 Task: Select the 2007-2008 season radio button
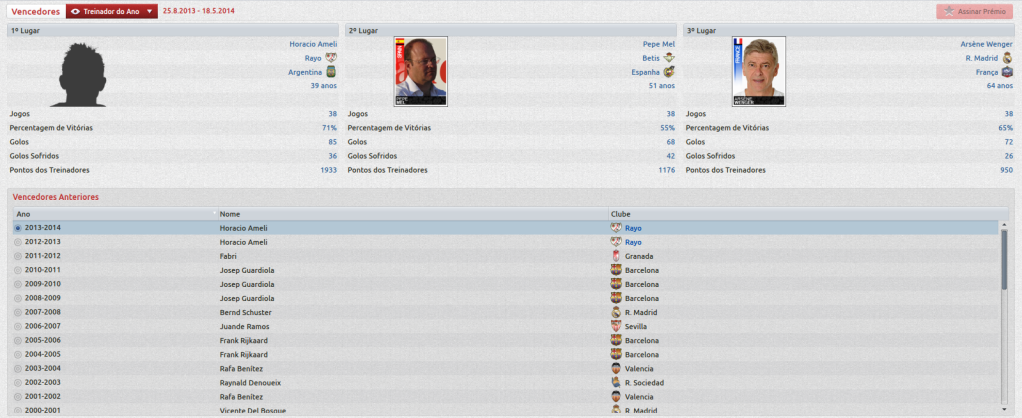click(18, 312)
